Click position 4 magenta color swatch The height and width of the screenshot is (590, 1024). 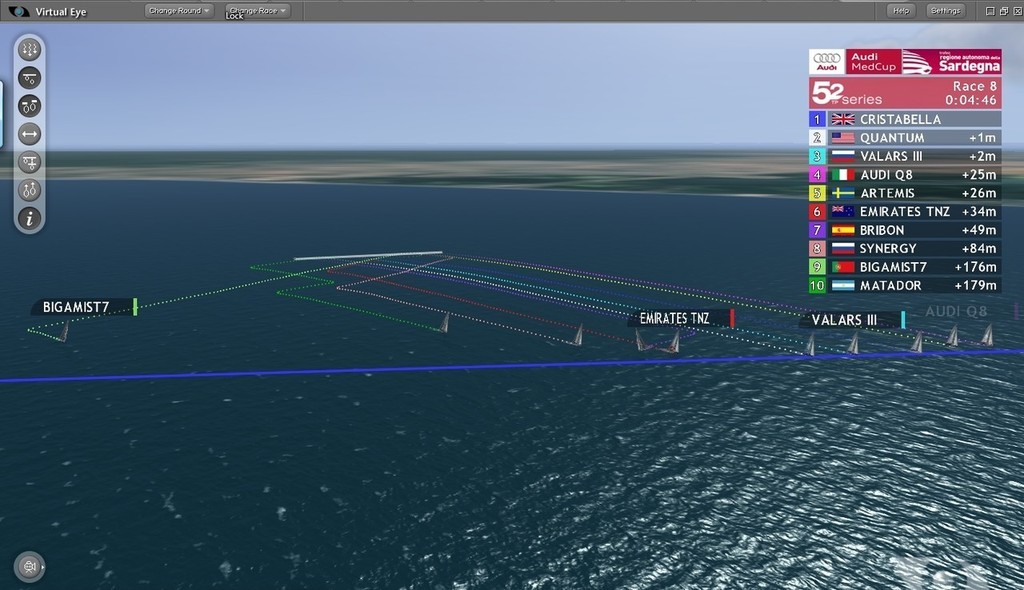coord(817,174)
